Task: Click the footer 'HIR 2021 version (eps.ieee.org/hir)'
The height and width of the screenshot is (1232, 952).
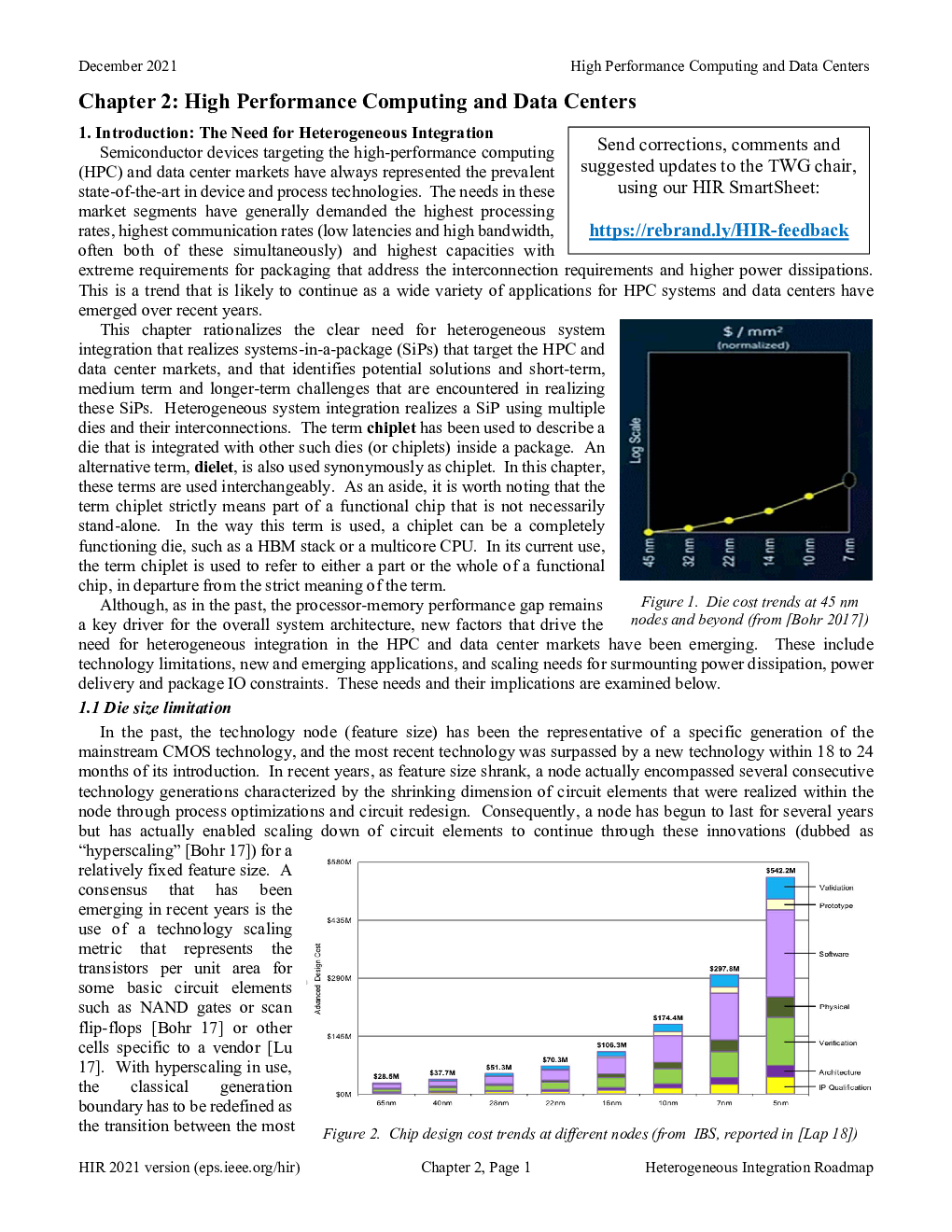Action: coord(189,1168)
